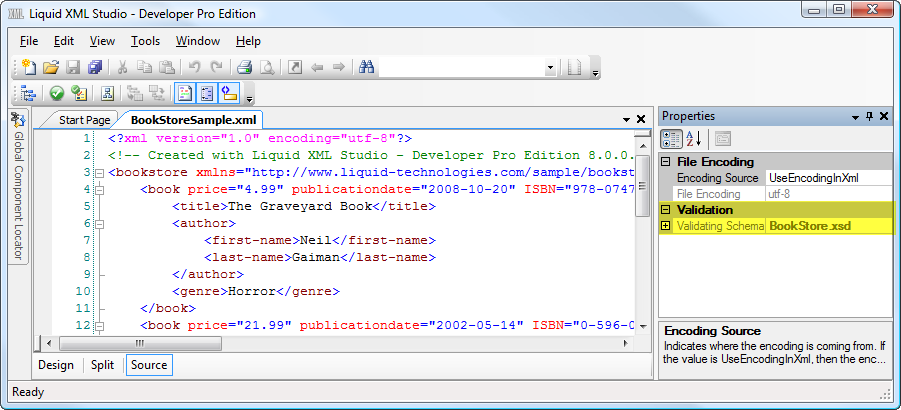Collapse the bookstore element on line 3
The image size is (901, 410).
point(99,173)
